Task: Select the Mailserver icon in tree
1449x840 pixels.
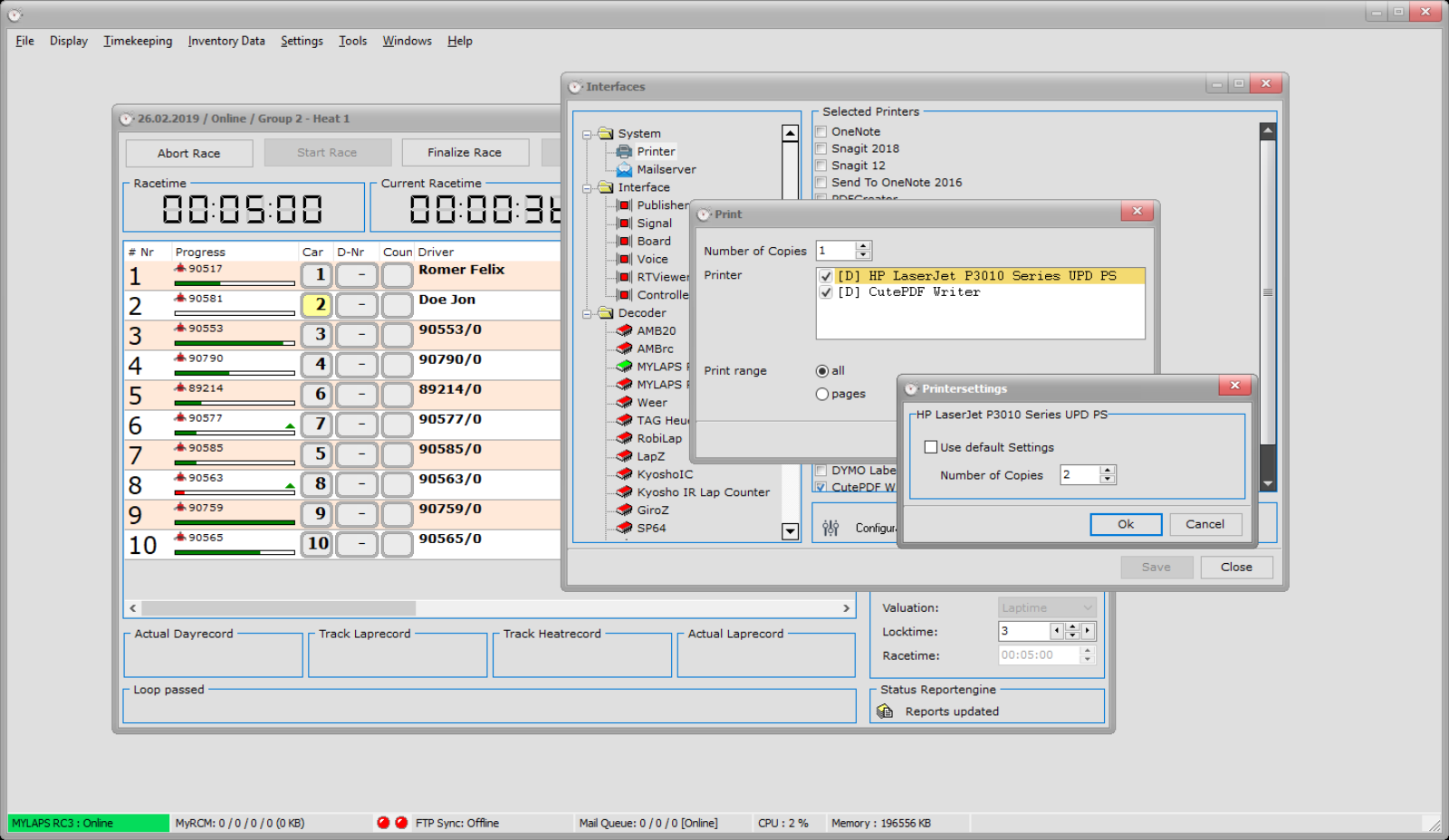Action: 624,169
